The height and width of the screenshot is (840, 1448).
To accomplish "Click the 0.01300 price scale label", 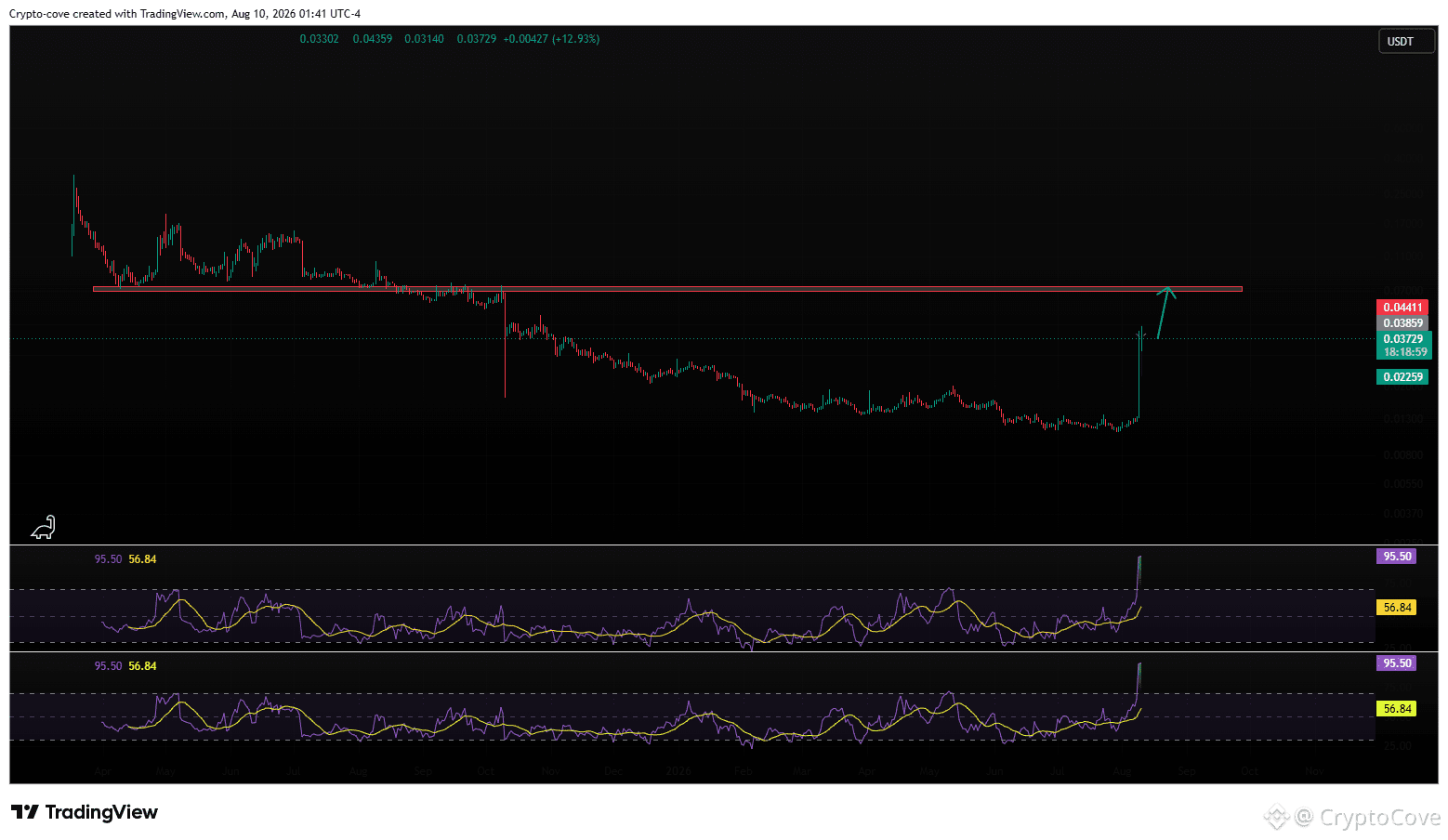I will pos(1402,419).
